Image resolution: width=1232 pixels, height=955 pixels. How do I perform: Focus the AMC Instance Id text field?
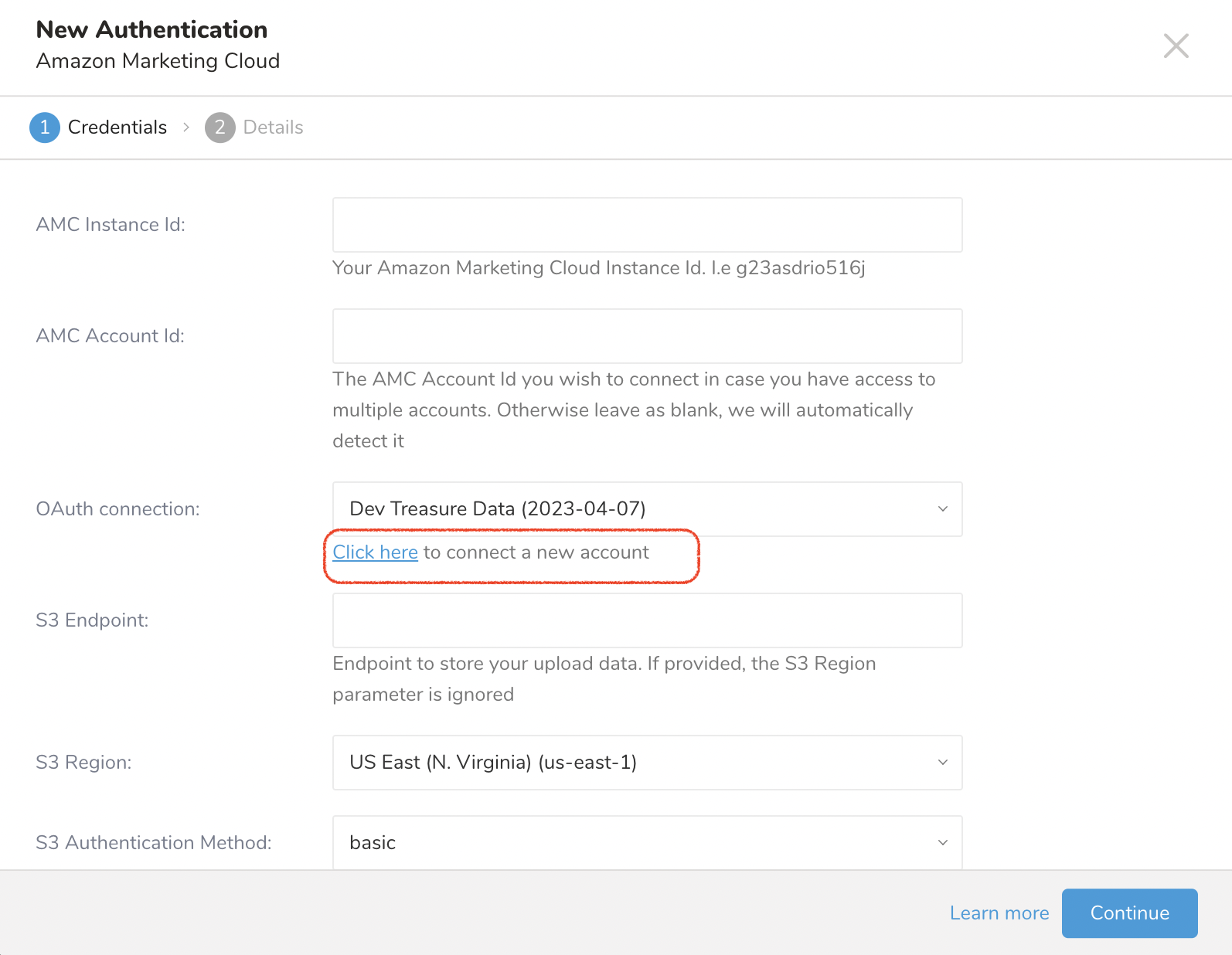pyautogui.click(x=647, y=225)
